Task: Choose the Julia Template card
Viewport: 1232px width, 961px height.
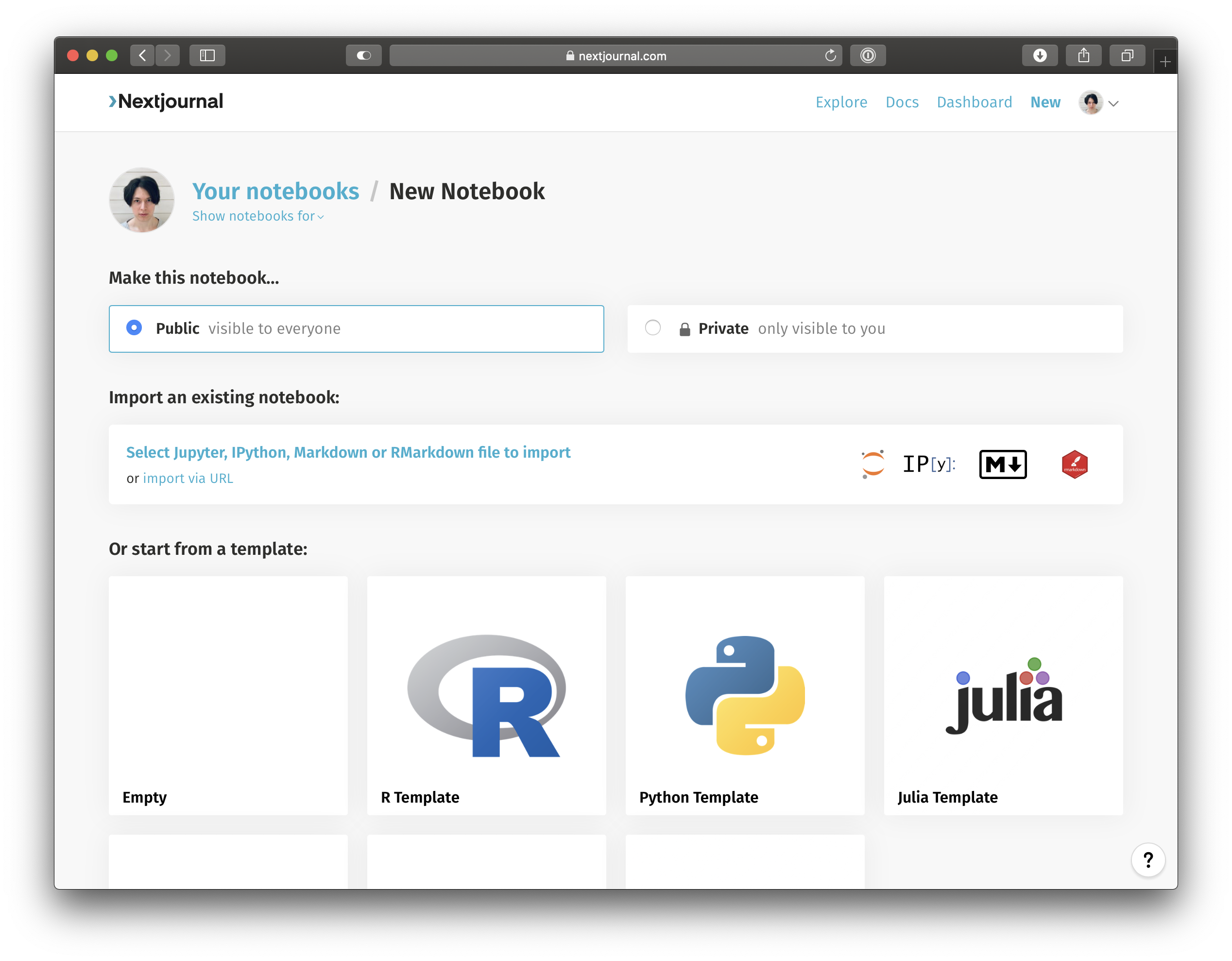Action: pos(1003,695)
